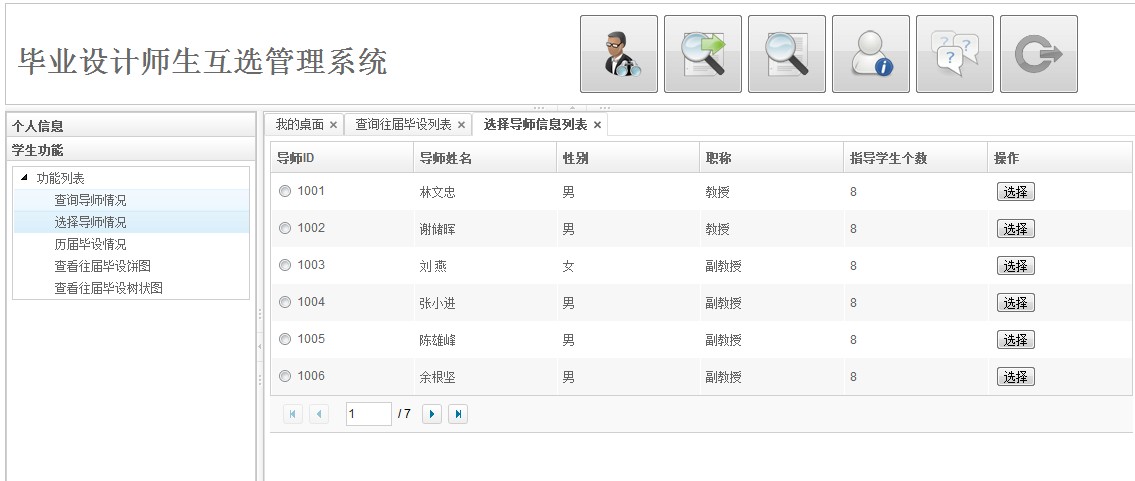Click the 操作 column header
This screenshot has width=1135, height=481.
[1060, 158]
